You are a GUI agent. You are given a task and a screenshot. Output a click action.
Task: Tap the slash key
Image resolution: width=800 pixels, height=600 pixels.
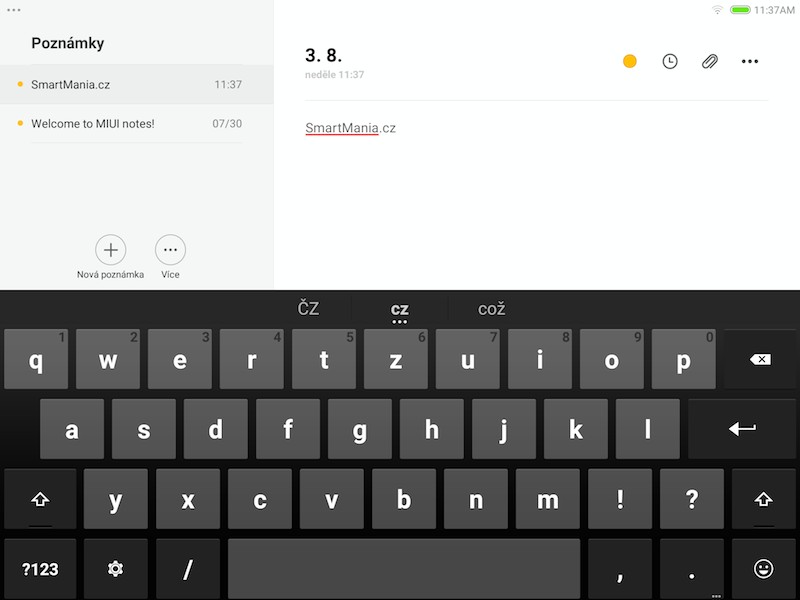188,568
